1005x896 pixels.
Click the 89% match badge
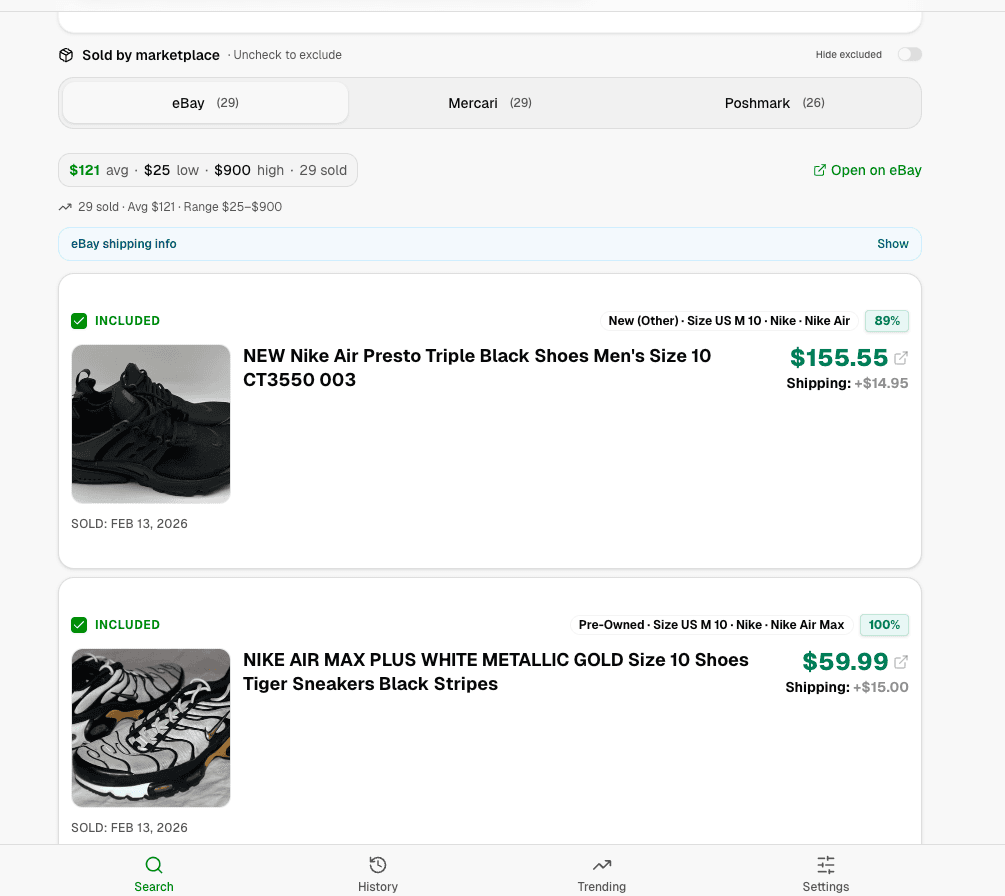coord(886,321)
